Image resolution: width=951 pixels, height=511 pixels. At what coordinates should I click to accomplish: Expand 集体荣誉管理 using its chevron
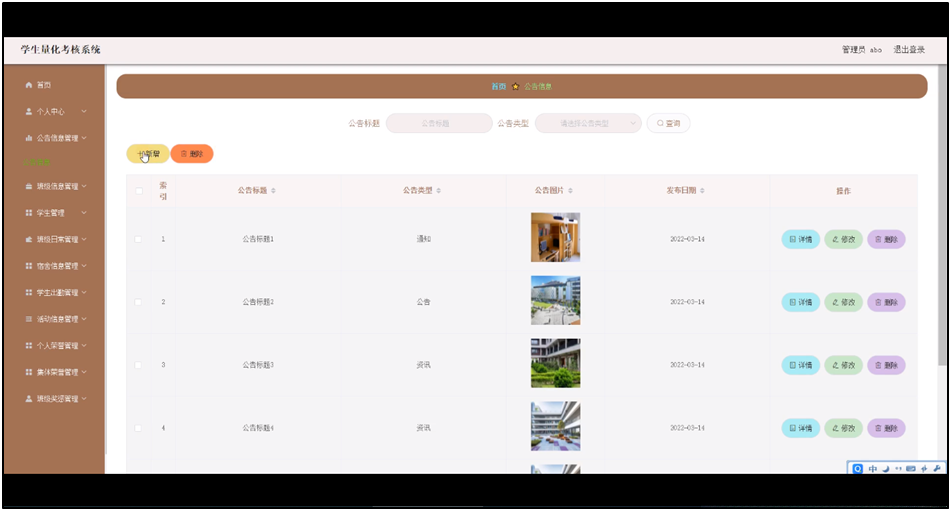[84, 372]
